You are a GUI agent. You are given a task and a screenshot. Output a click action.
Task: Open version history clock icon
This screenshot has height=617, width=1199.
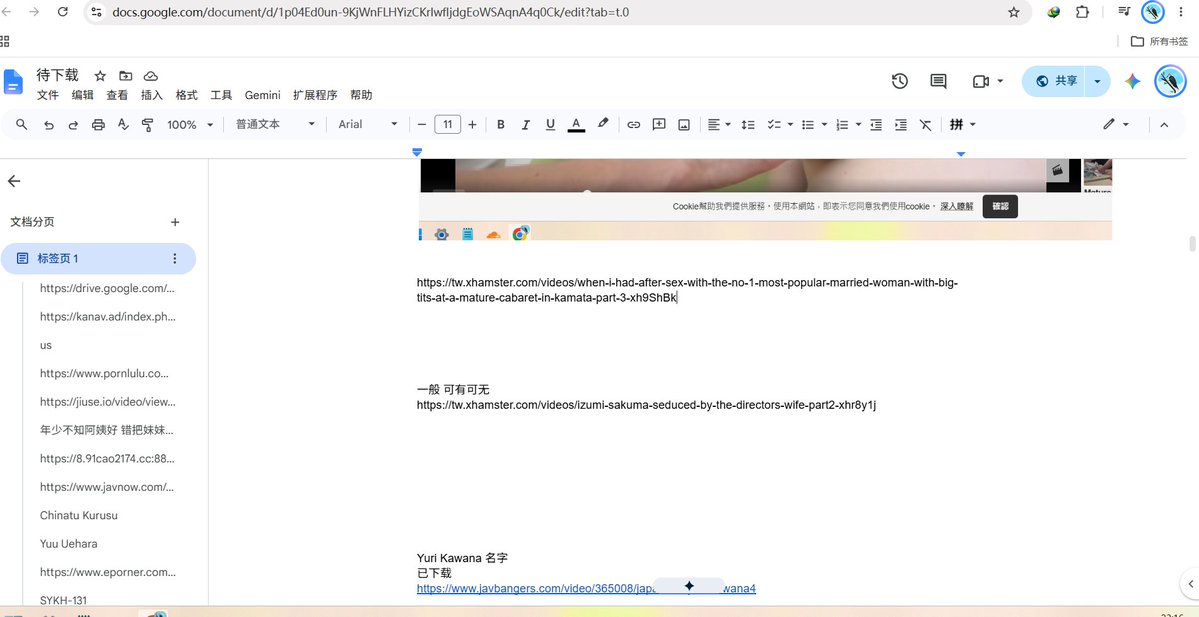pos(900,81)
